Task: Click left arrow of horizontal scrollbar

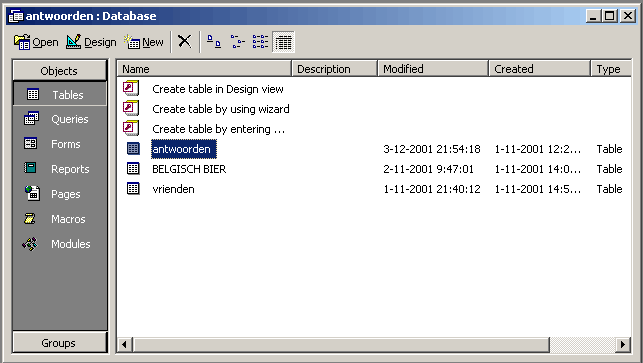Action: click(125, 344)
